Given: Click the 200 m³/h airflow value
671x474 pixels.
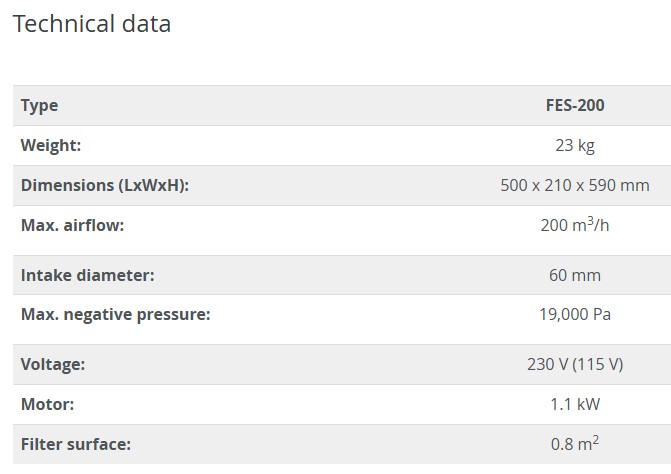Looking at the screenshot, I should pos(575,225).
